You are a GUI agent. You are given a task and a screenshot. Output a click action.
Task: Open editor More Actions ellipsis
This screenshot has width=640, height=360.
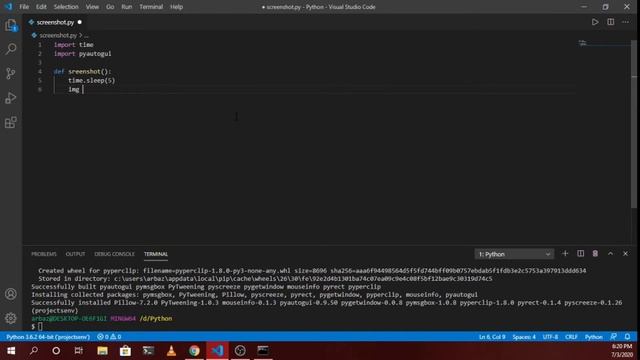coord(625,22)
